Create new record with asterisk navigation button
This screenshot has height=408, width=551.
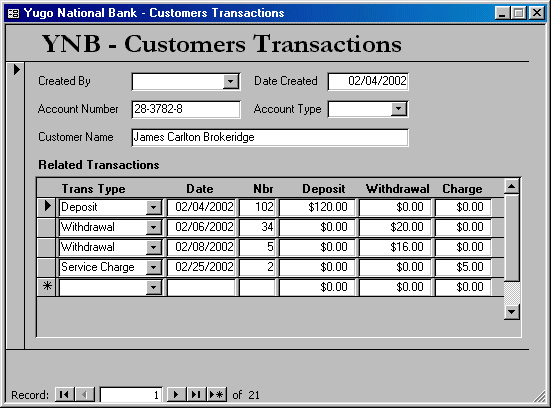[x=216, y=395]
